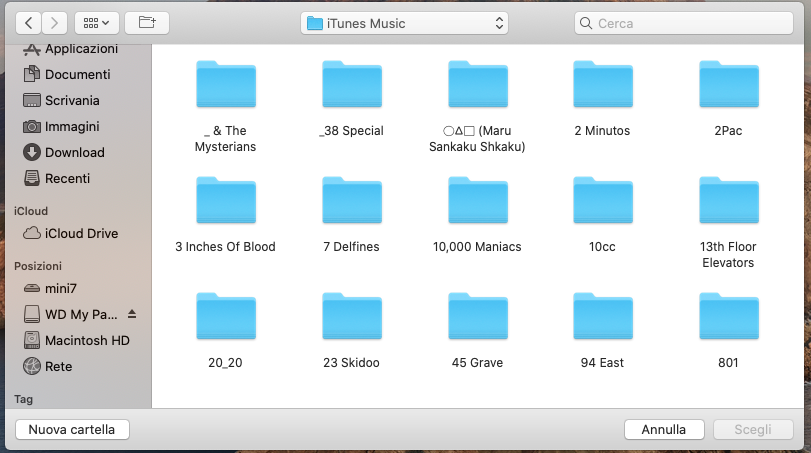Select mini7 under Posizioni
Screen dimensions: 811x453
[x=51, y=289]
